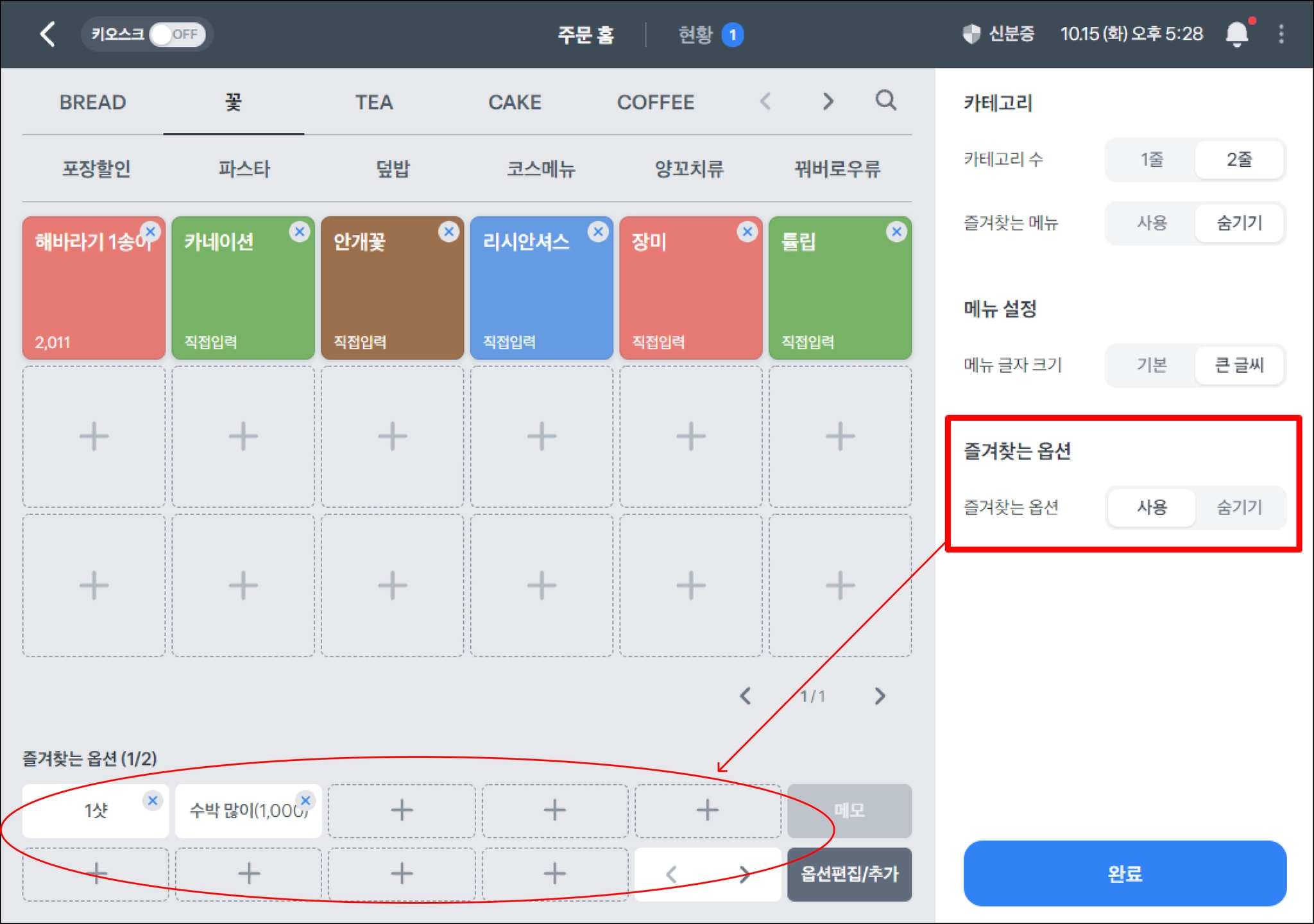This screenshot has width=1314, height=924.
Task: Open the three-dot more menu
Action: pyautogui.click(x=1281, y=34)
